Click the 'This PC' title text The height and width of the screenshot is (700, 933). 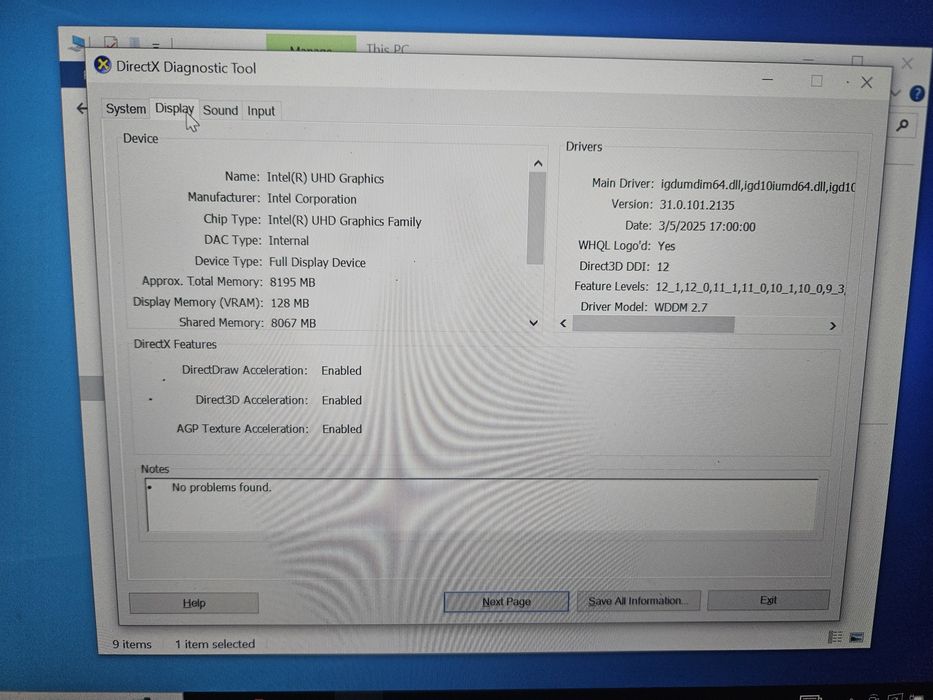(x=387, y=49)
